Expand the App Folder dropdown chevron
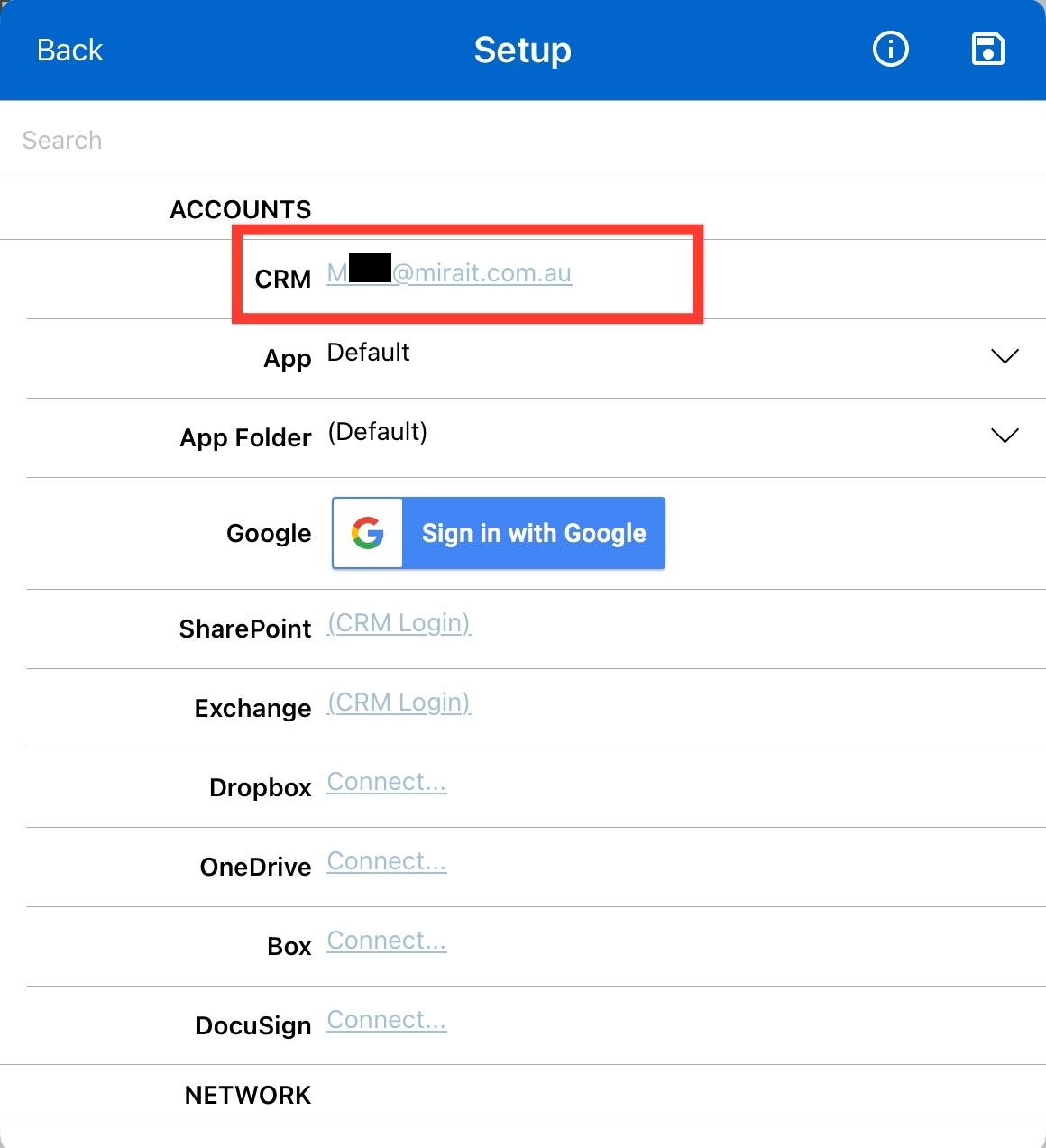This screenshot has width=1046, height=1148. (x=1005, y=436)
